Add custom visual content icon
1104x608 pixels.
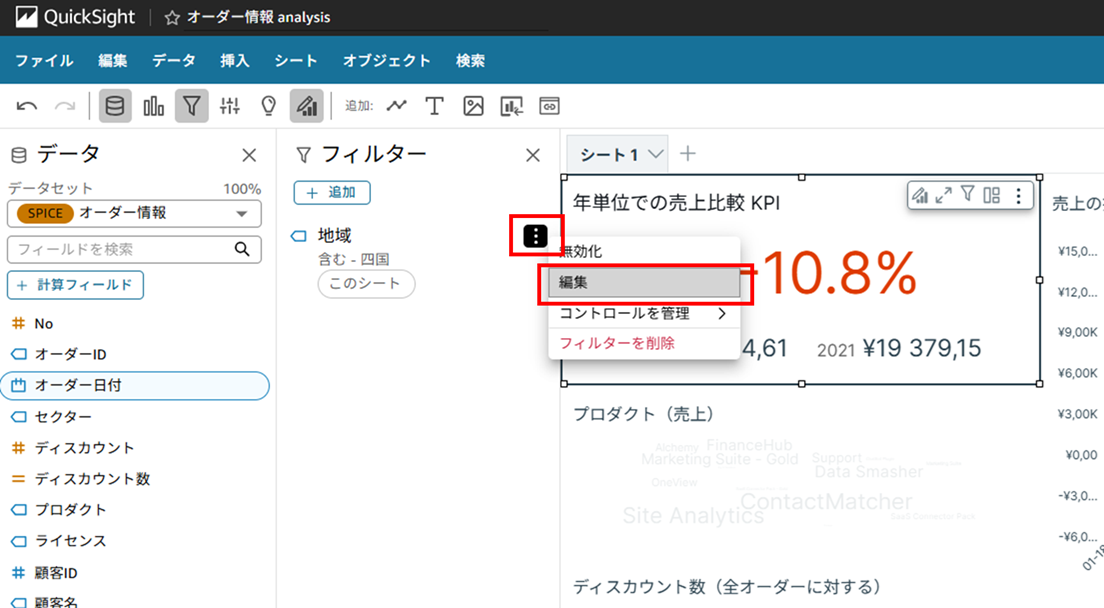point(511,106)
